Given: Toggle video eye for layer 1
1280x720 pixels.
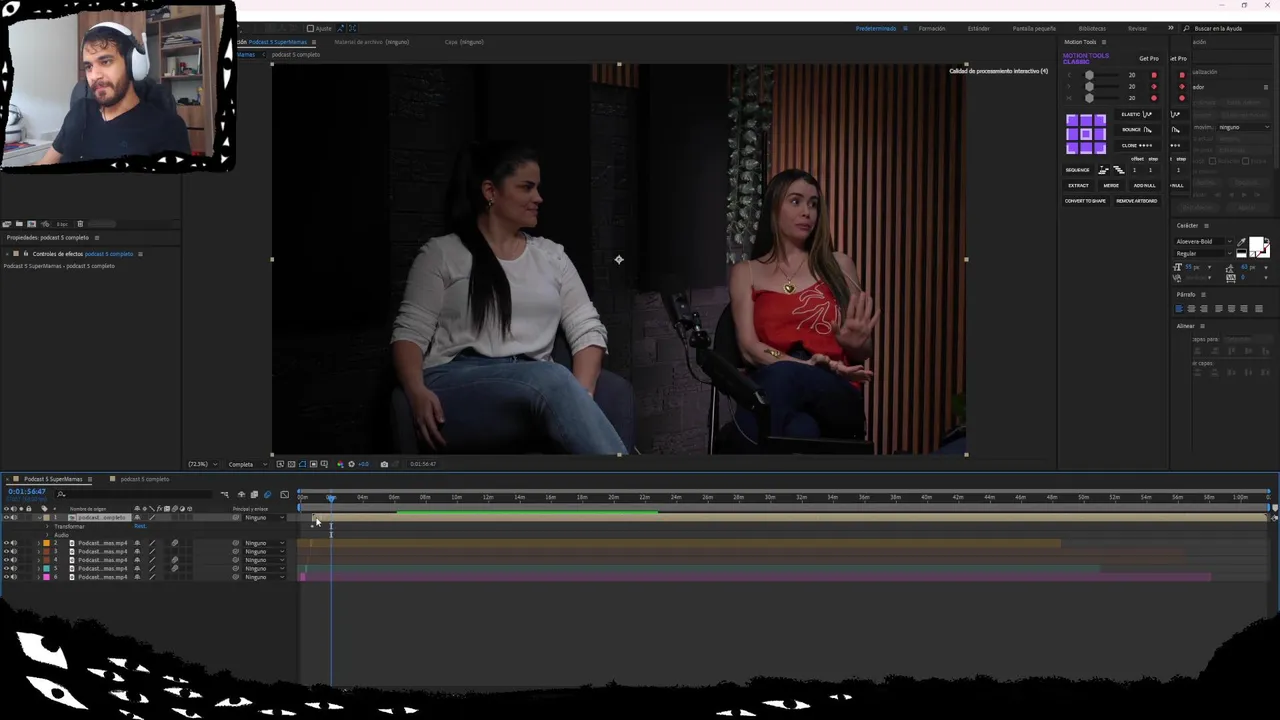Looking at the screenshot, I should [6, 517].
